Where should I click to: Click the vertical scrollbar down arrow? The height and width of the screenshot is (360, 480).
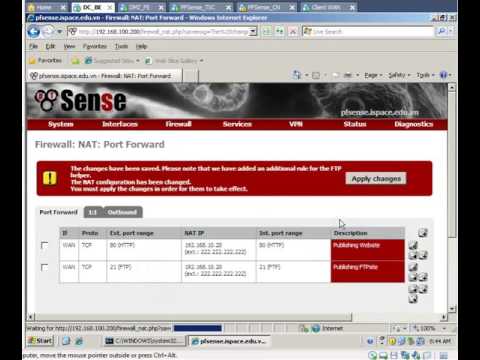tap(452, 309)
